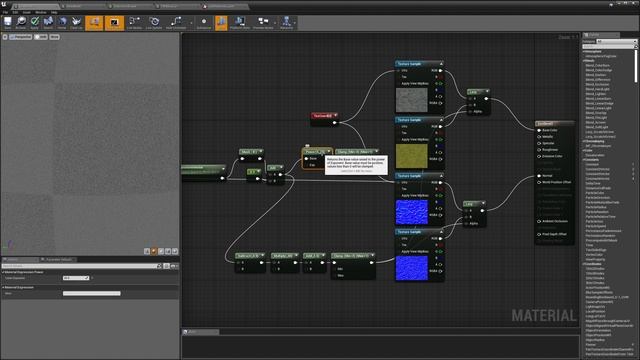
Task: Reset Const Exponent to its default
Action: pos(92,278)
